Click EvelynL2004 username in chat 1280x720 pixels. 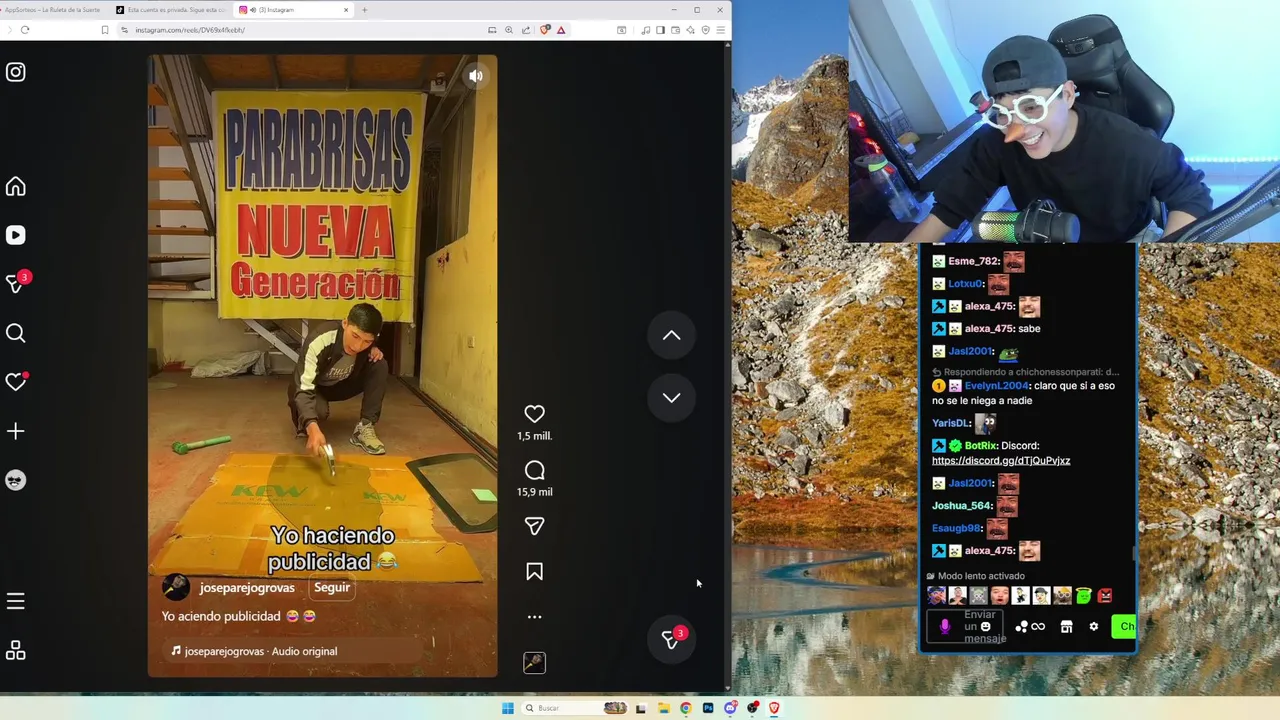tap(997, 386)
